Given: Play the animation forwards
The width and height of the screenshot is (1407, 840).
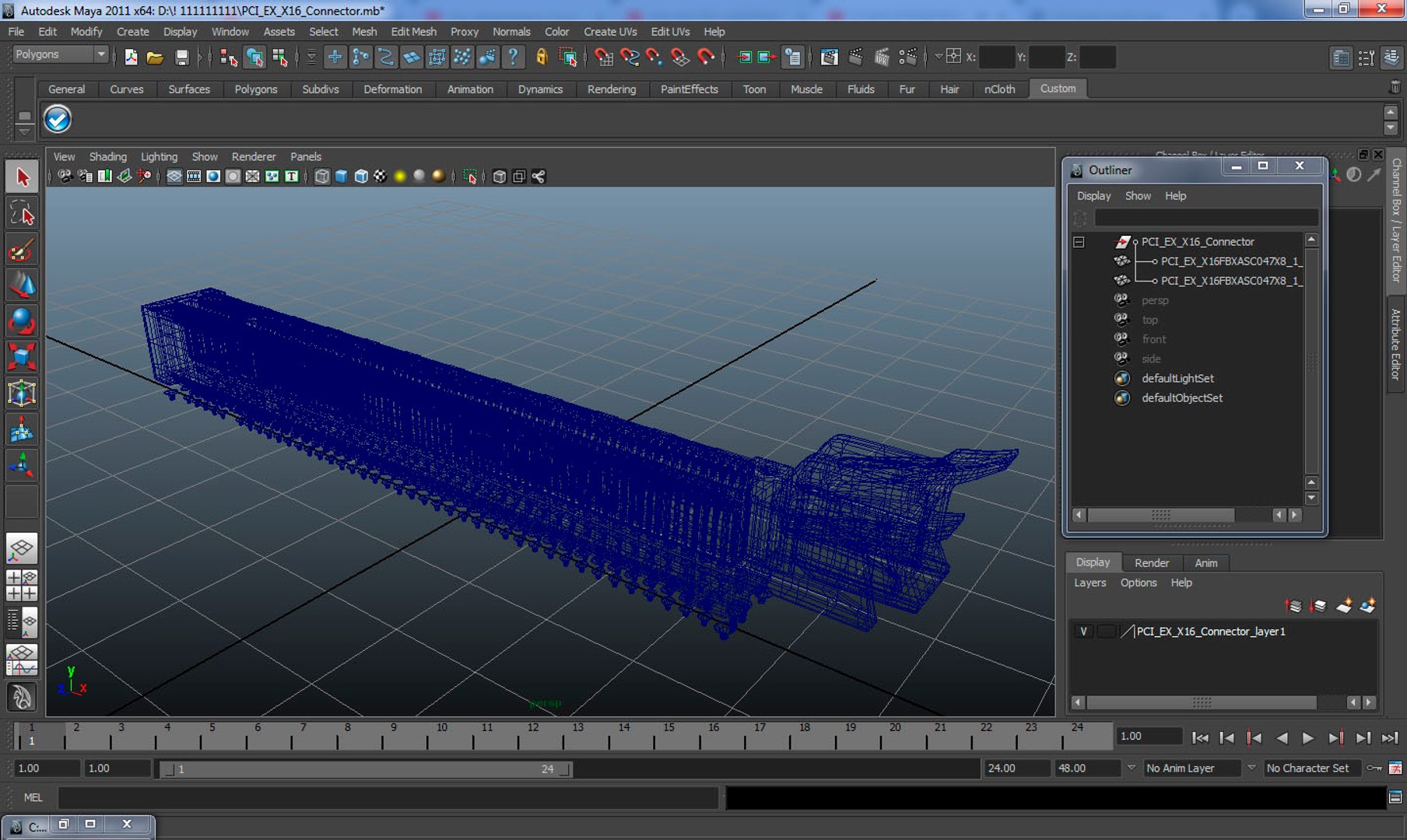Looking at the screenshot, I should (x=1308, y=737).
